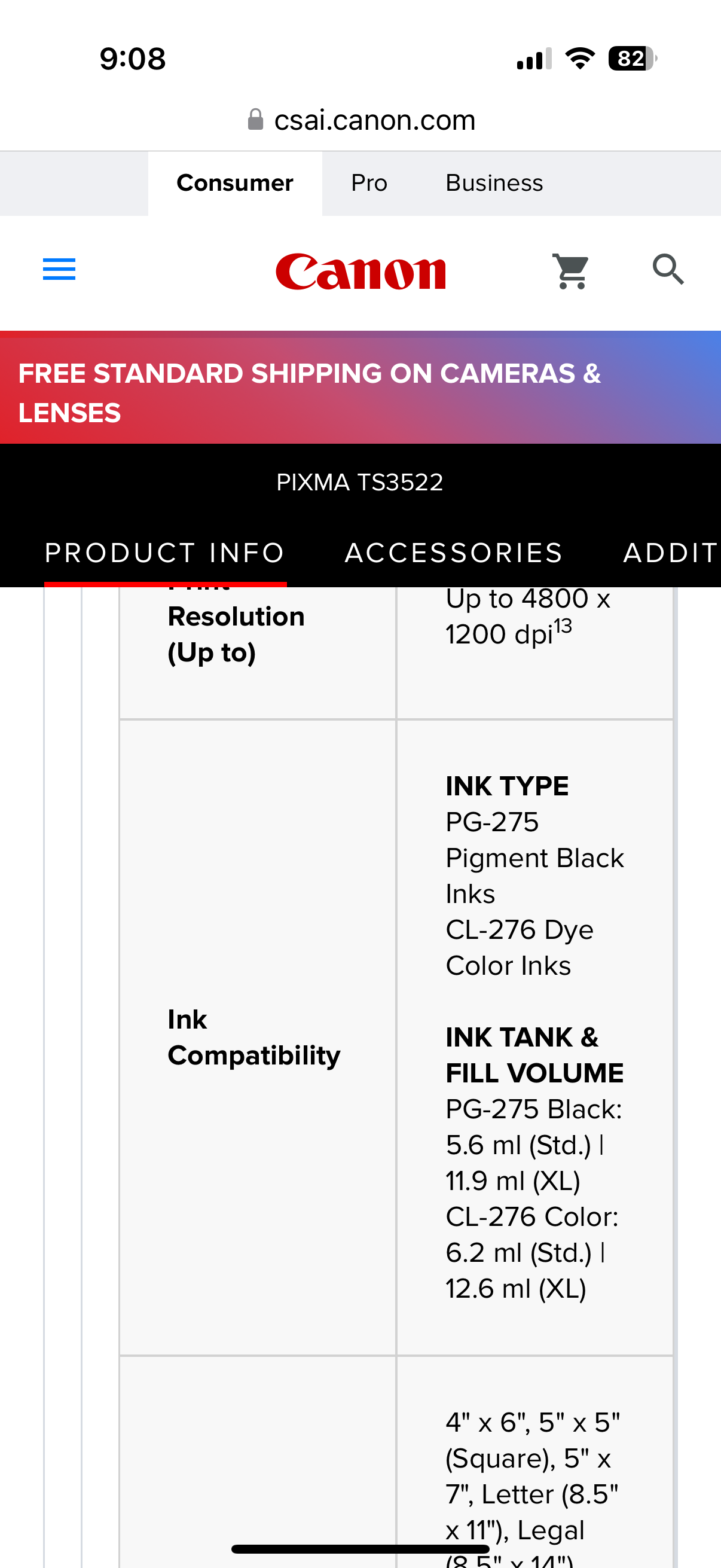The height and width of the screenshot is (1568, 721).
Task: Tap the PIXMA TS3522 product title
Action: click(360, 481)
